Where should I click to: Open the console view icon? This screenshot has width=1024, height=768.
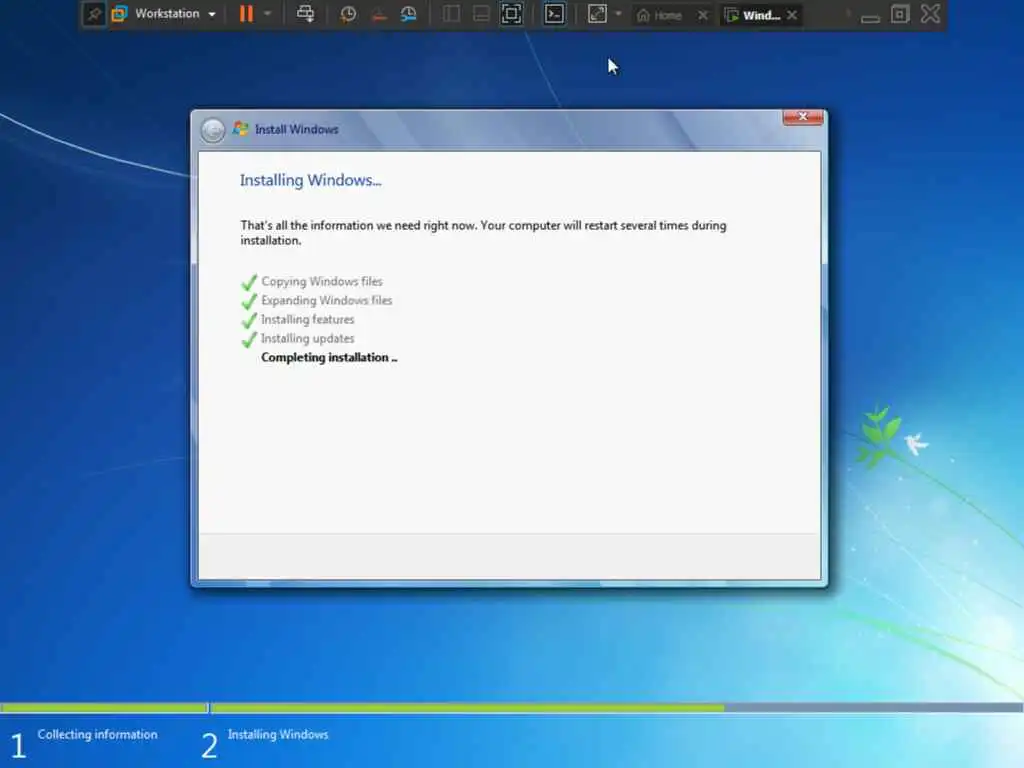tap(554, 14)
